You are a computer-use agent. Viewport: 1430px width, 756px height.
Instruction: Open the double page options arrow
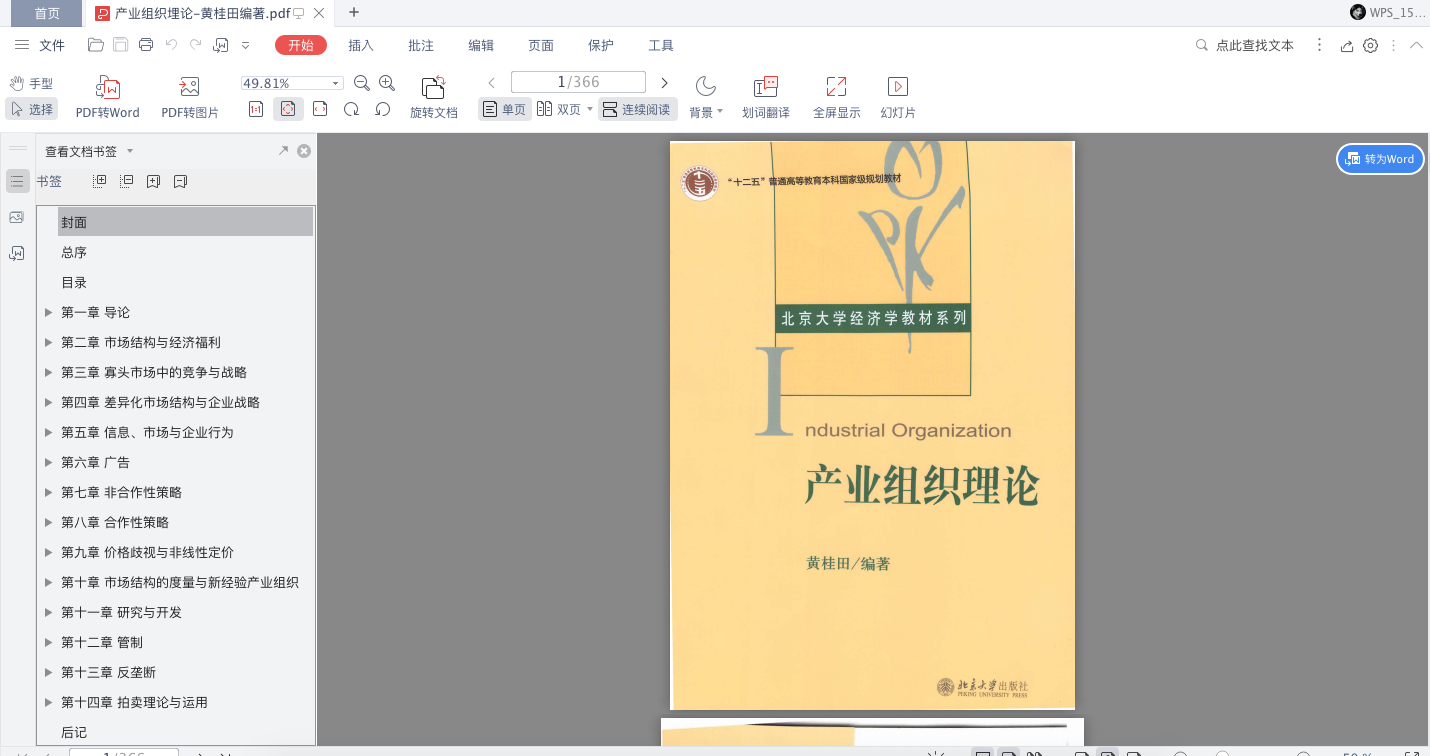coord(590,109)
